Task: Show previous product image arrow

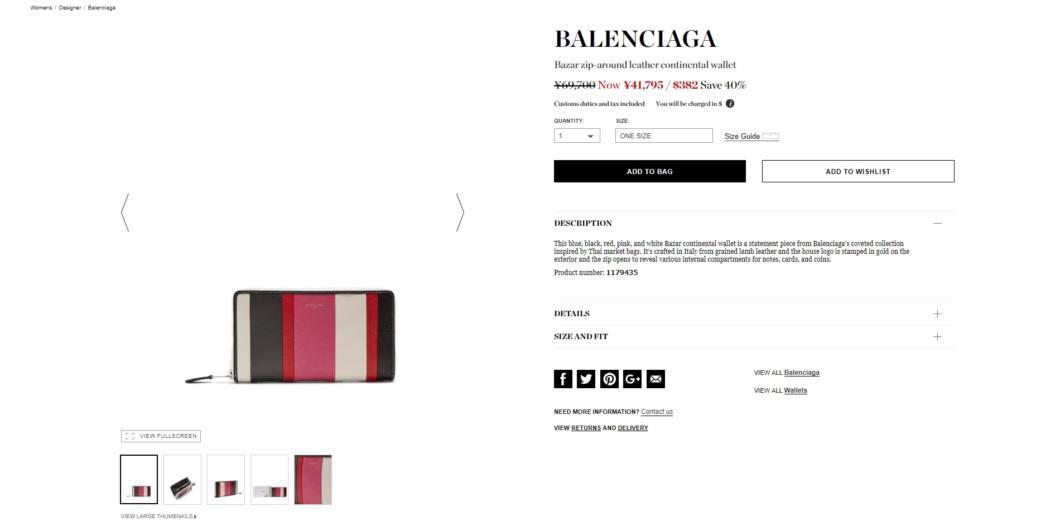Action: [x=124, y=212]
